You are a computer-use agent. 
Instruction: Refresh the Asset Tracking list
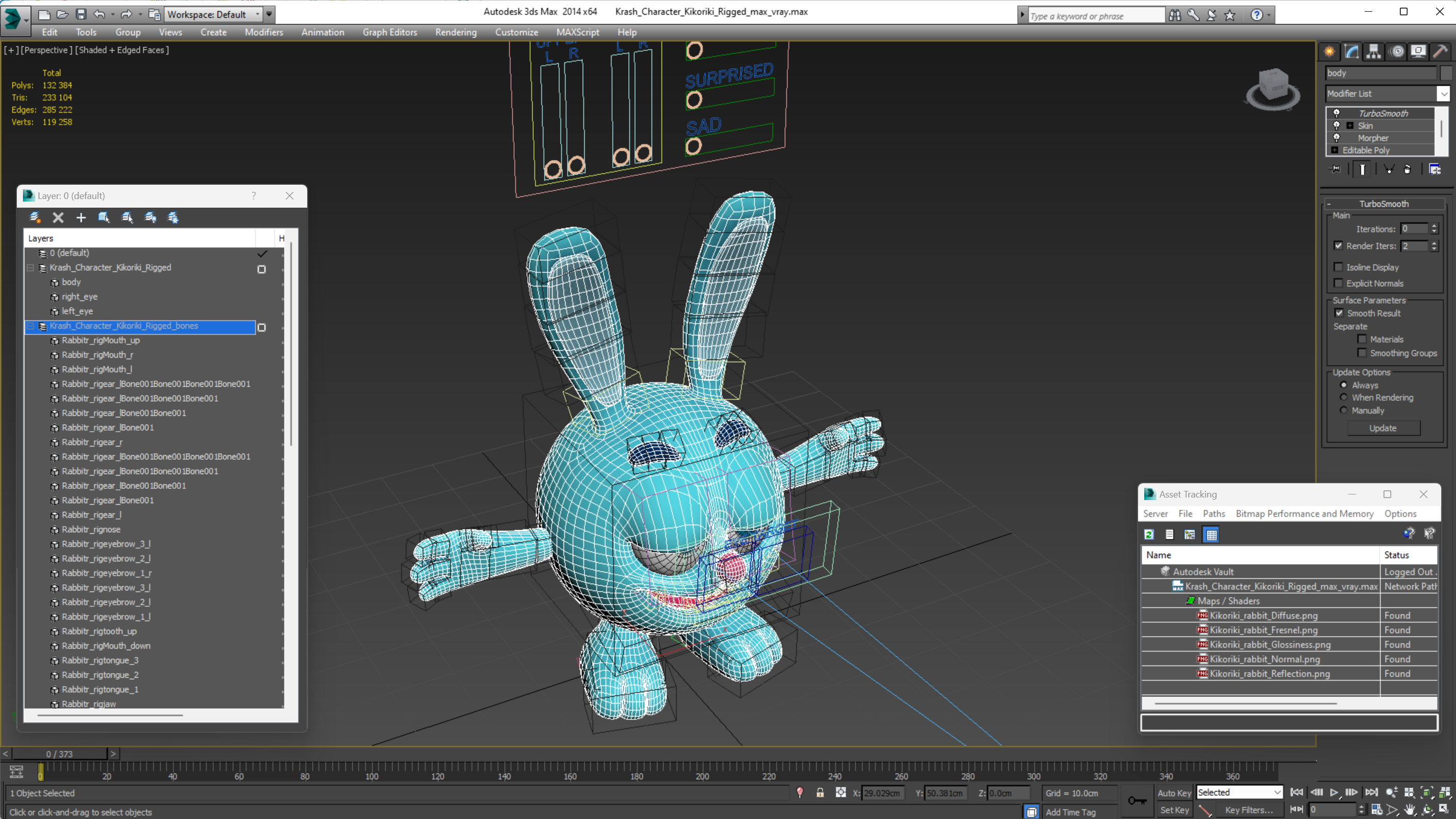pyautogui.click(x=1149, y=534)
